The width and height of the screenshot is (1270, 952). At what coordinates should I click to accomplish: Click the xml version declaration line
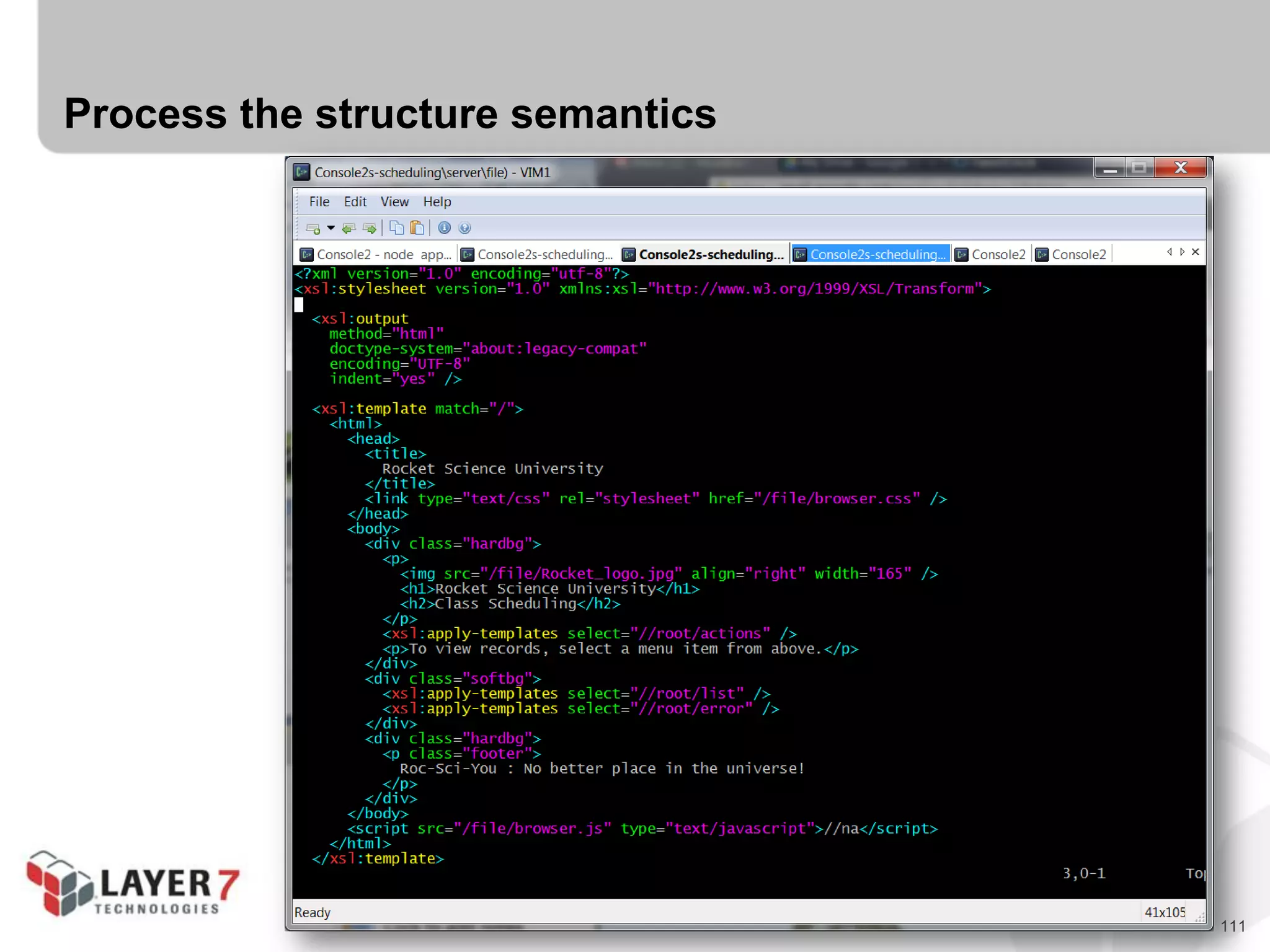point(462,274)
